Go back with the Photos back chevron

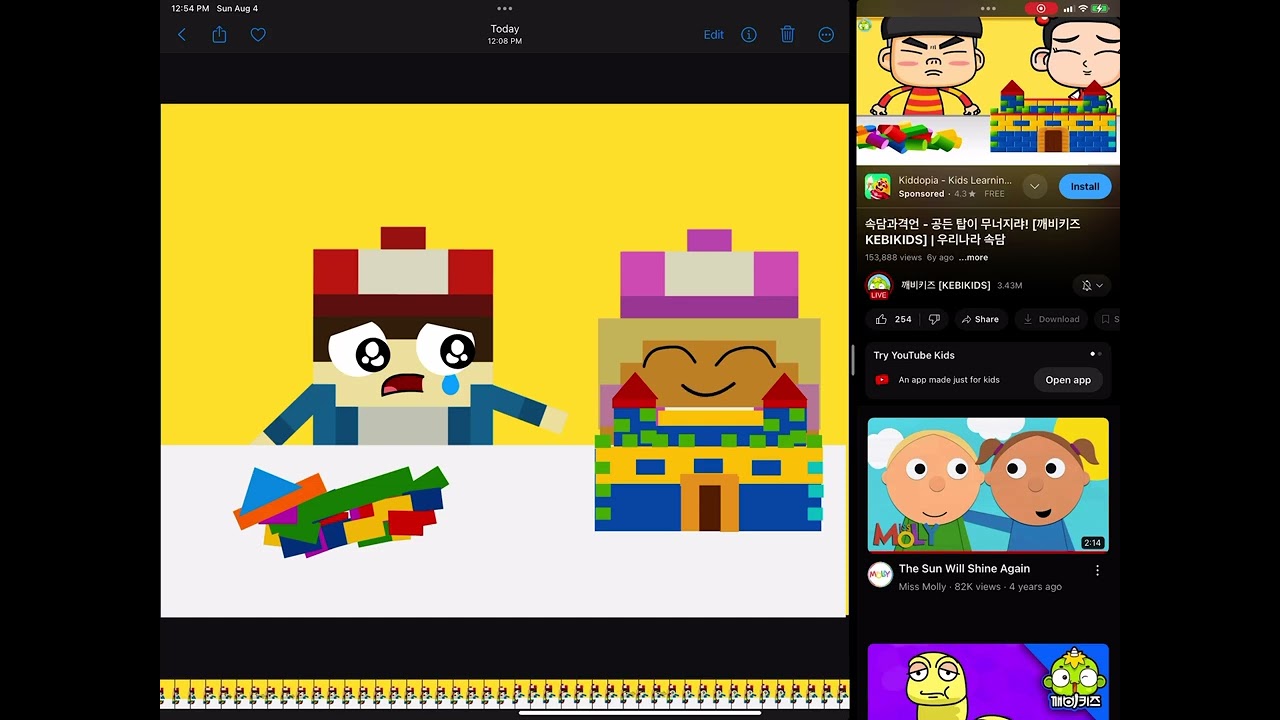click(x=182, y=35)
